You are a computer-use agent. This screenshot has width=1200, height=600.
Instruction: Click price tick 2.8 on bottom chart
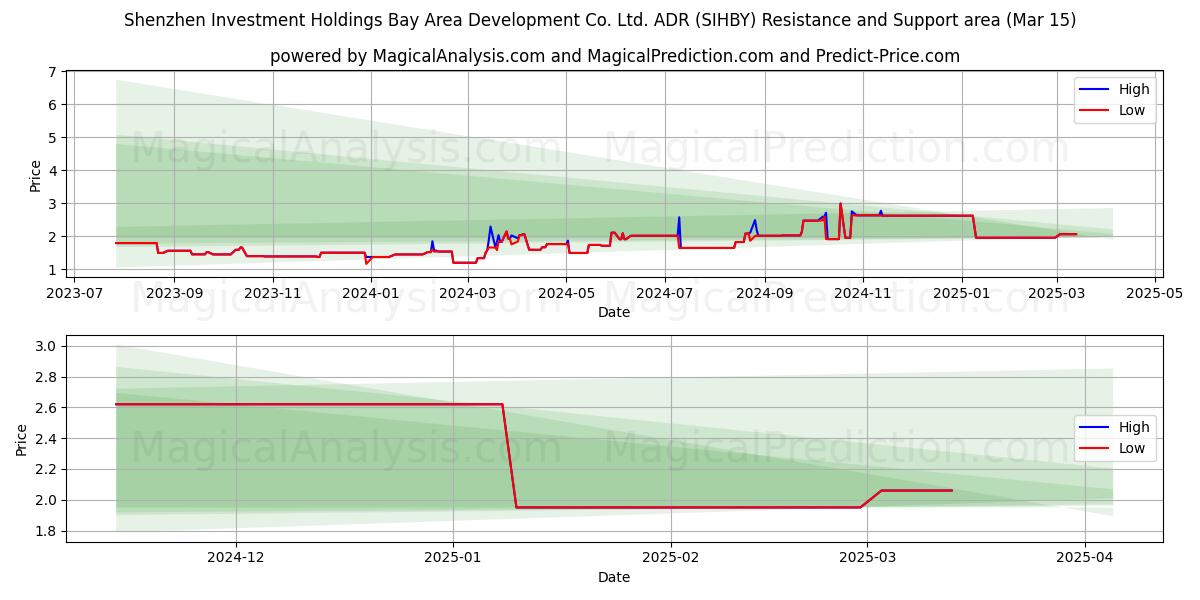44,378
